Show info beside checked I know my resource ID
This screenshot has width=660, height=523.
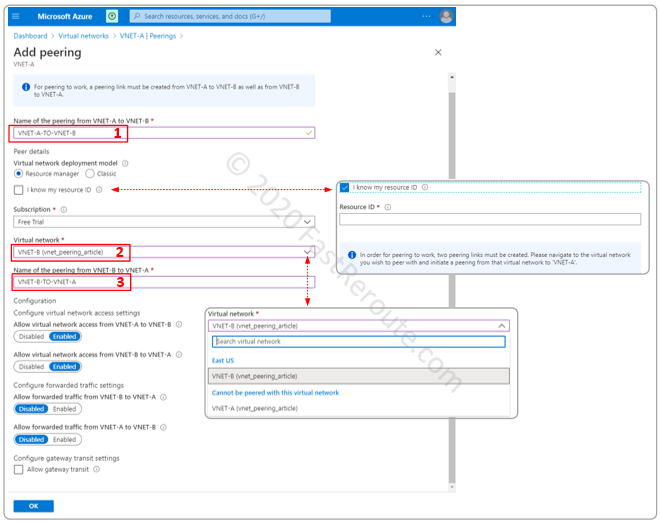pos(425,187)
